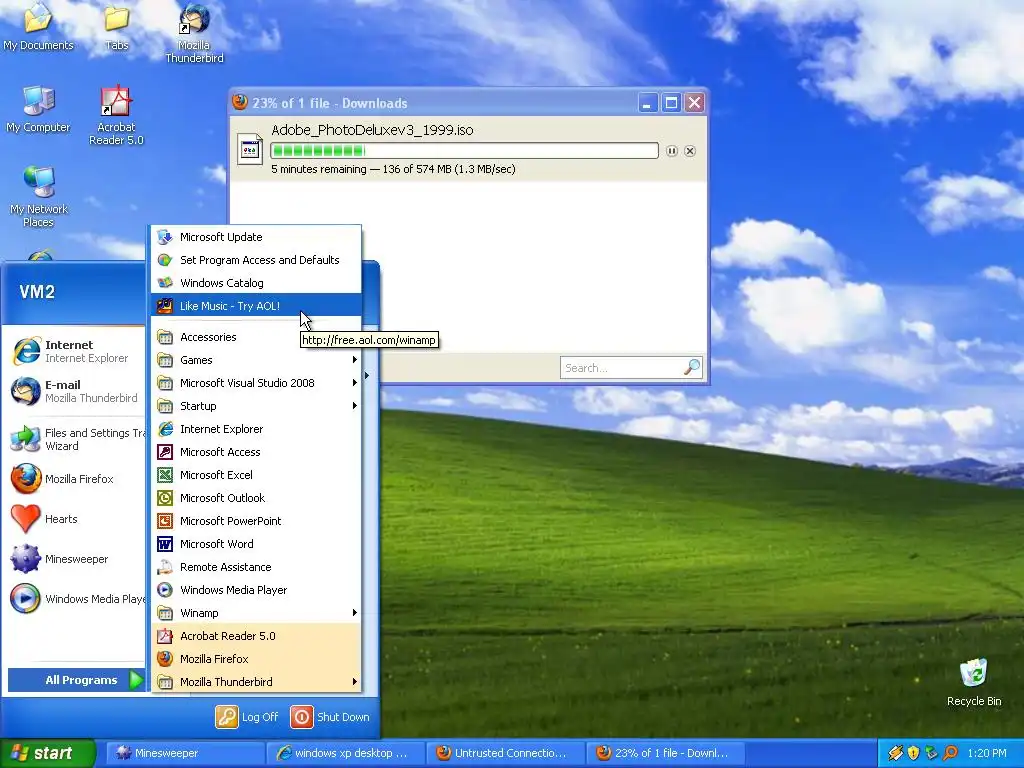Switch to Untrusted Connection taskbar button
Screen dimensions: 1024x768
click(506, 754)
